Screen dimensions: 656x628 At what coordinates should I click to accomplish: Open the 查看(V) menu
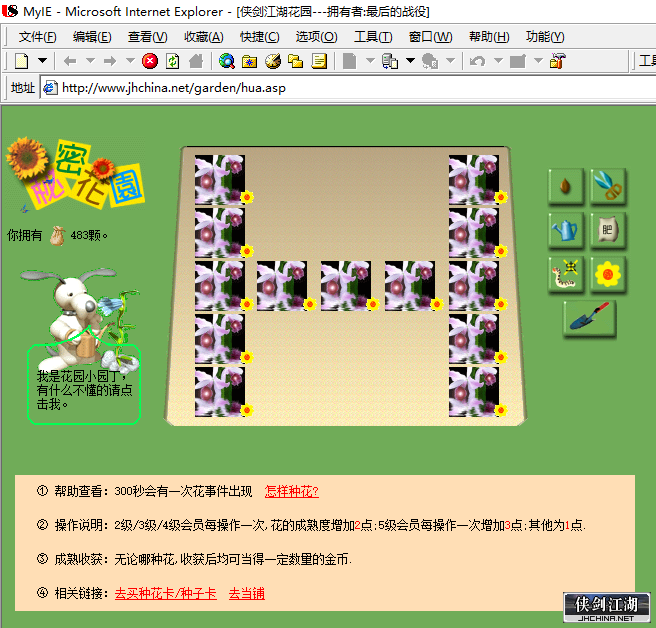148,37
